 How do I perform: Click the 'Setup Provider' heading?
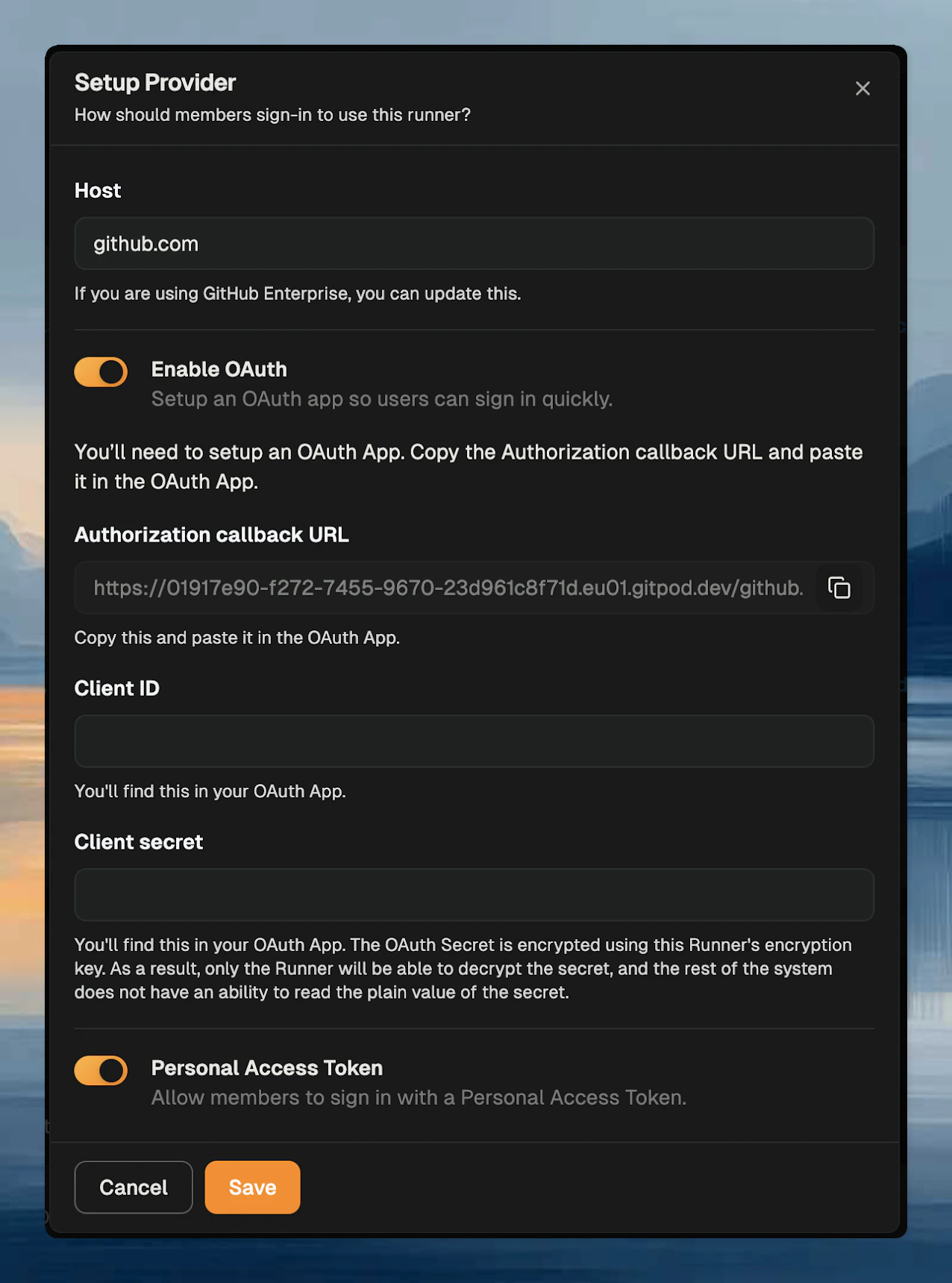point(155,82)
